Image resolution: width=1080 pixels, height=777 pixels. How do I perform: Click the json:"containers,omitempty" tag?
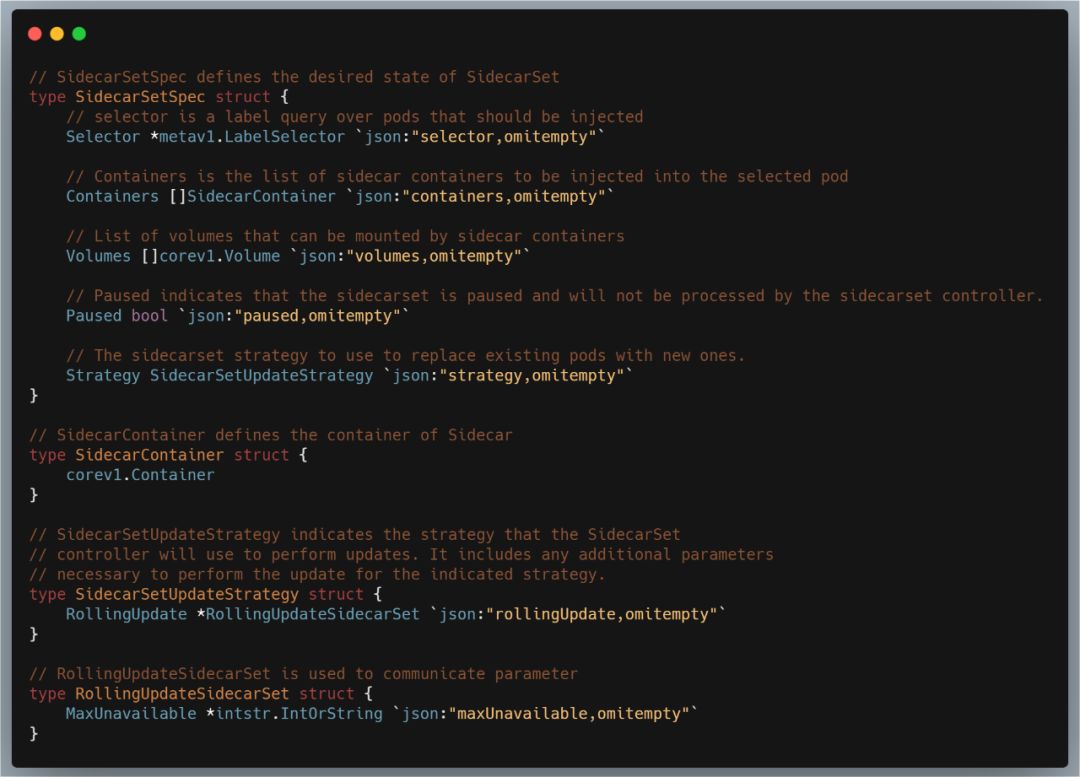[x=480, y=197]
